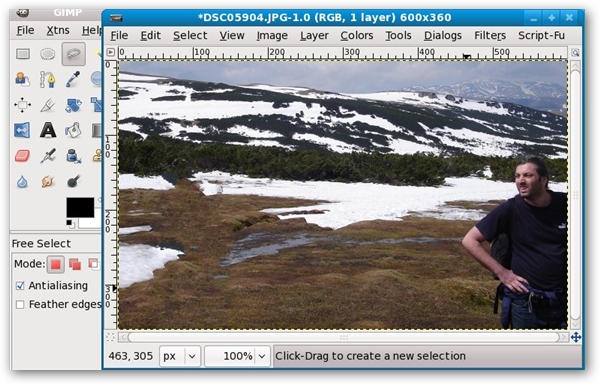Select the Free Select lasso tool
This screenshot has height=385, width=600.
click(73, 54)
